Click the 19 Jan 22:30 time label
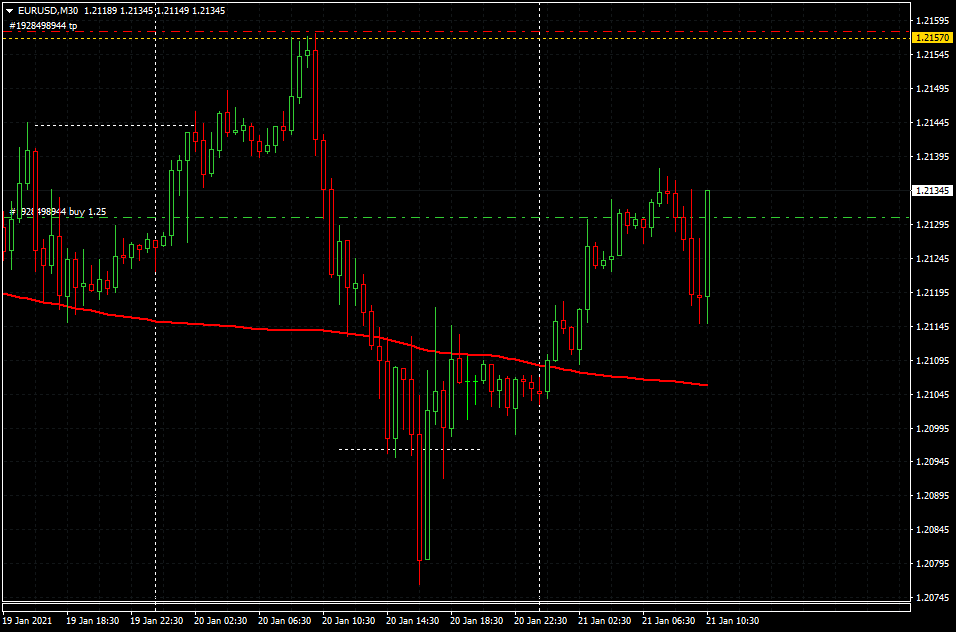The image size is (956, 632). tap(157, 620)
